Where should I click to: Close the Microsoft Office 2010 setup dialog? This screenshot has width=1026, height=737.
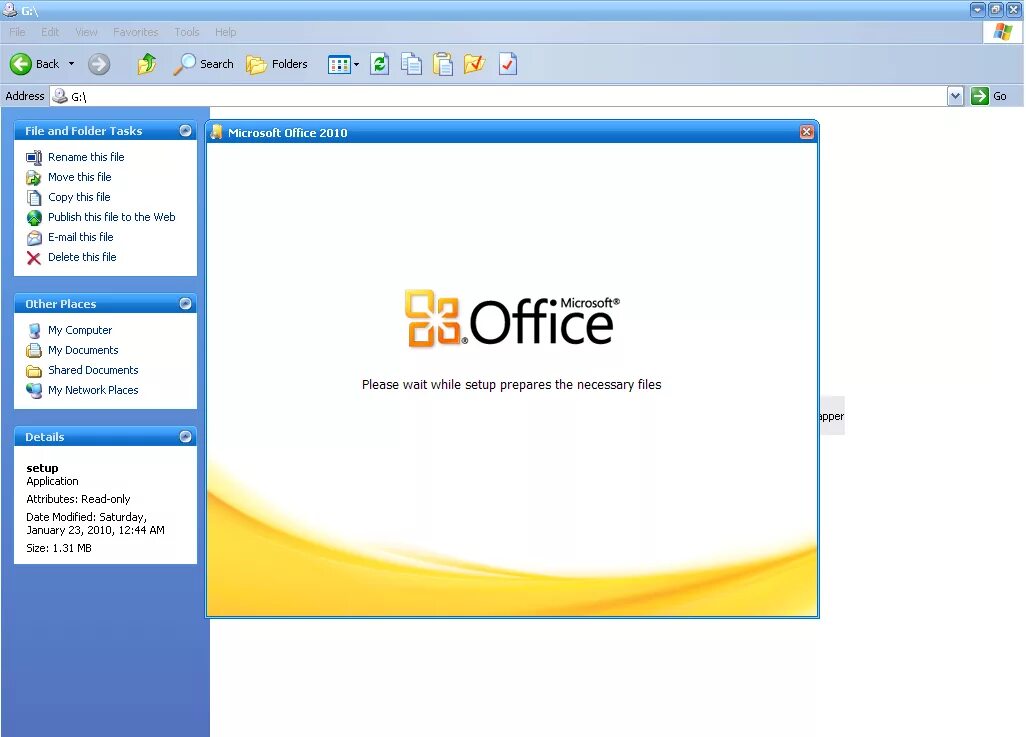click(807, 132)
